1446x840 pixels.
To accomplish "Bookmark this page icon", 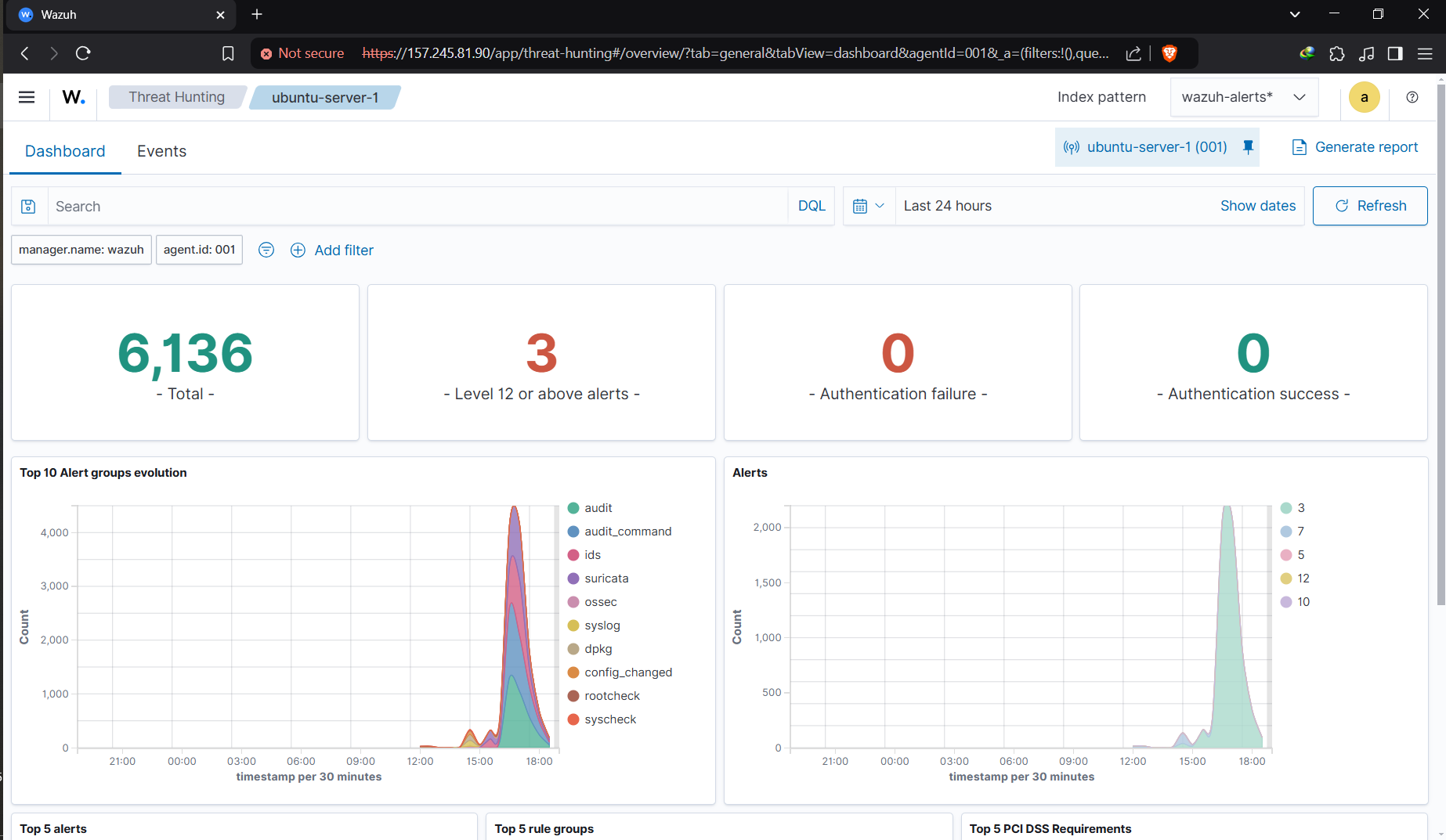I will click(228, 53).
